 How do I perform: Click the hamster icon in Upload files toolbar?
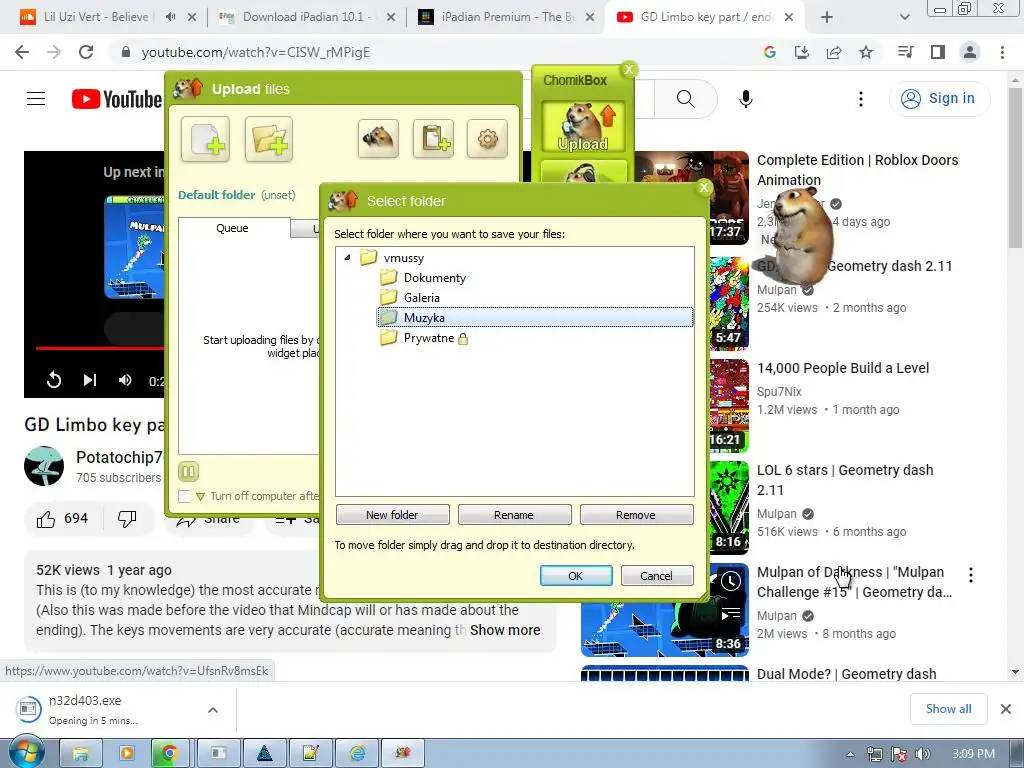pos(378,138)
